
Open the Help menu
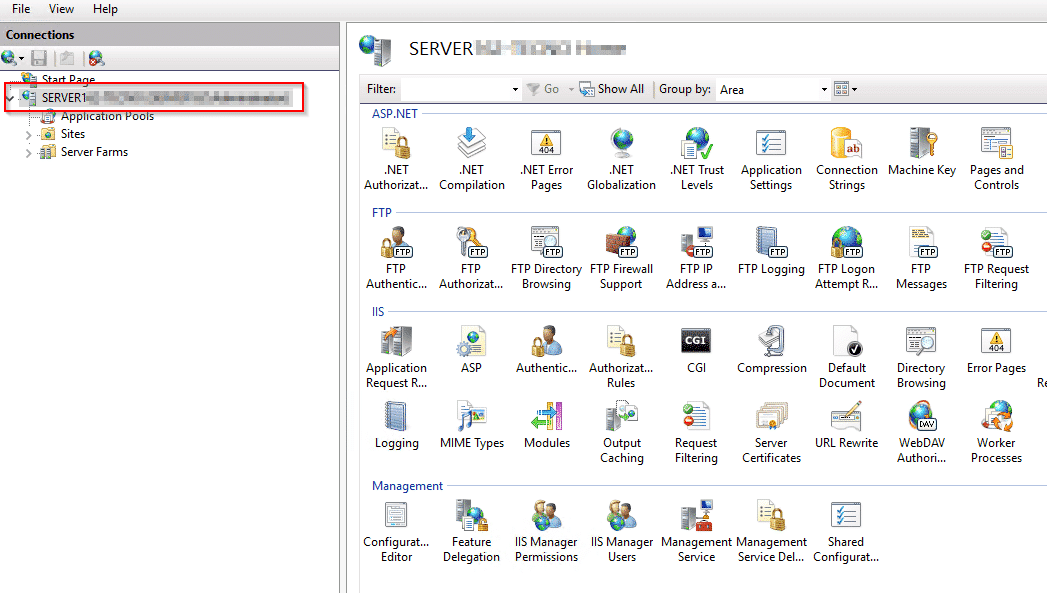tap(105, 9)
